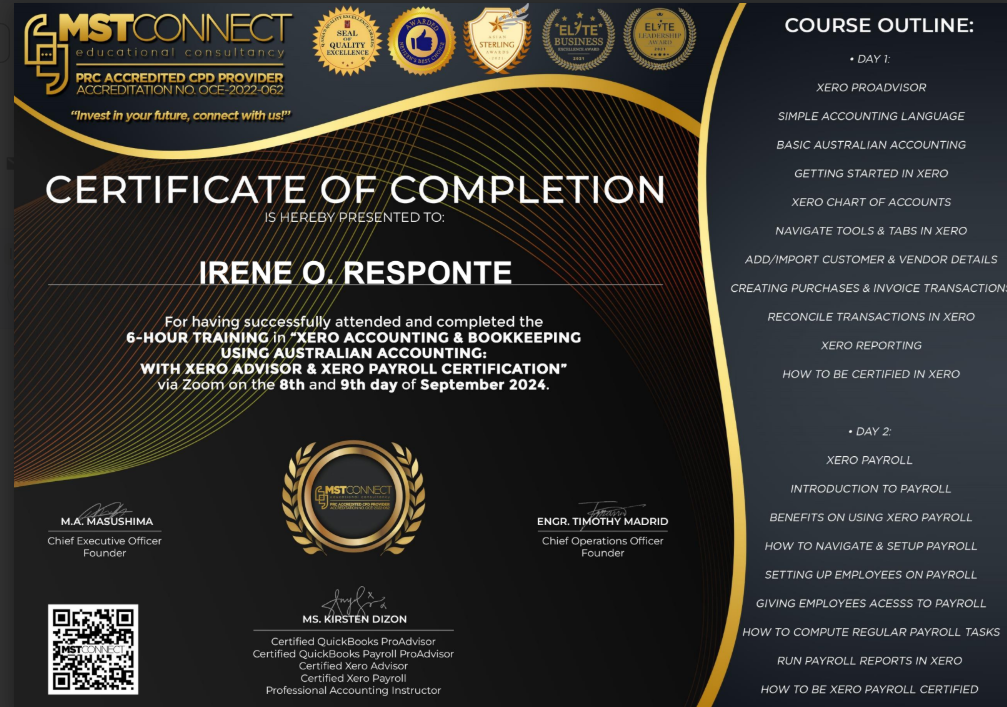Click 'For having successfully attended and completed the'
This screenshot has height=707, width=1007.
click(354, 321)
